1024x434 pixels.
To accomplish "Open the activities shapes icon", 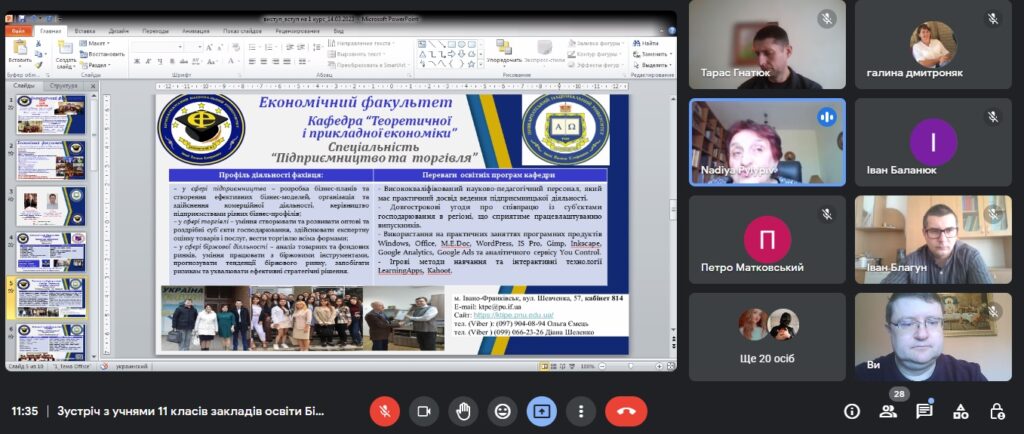I will (x=960, y=411).
